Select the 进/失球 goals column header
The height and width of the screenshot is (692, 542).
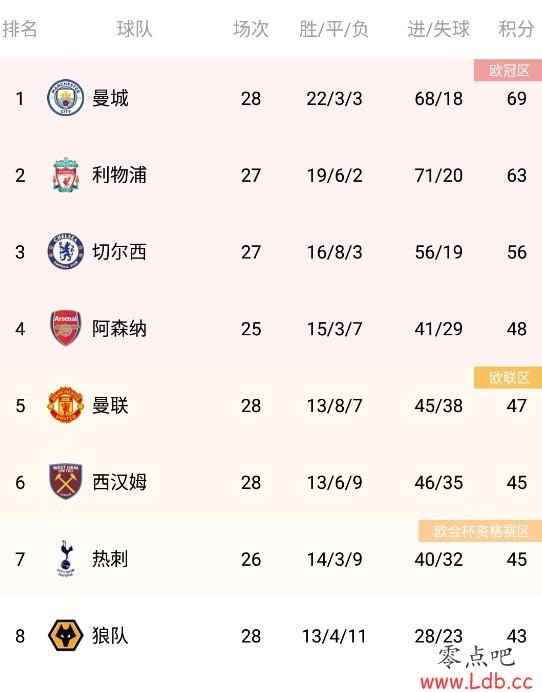pyautogui.click(x=438, y=29)
